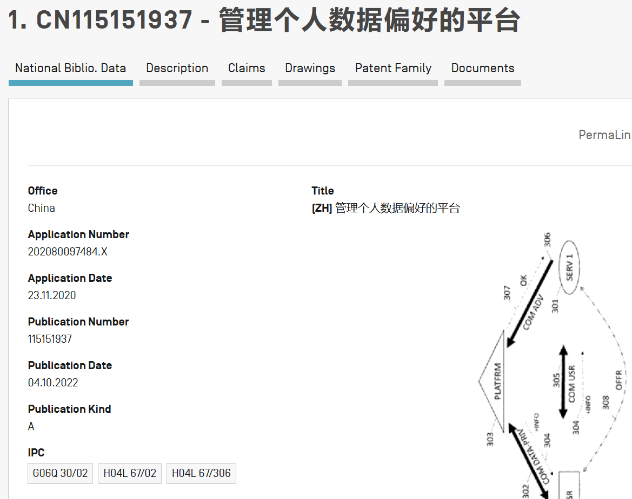Select the application date 23.11.2020
The width and height of the screenshot is (632, 499).
pyautogui.click(x=52, y=295)
